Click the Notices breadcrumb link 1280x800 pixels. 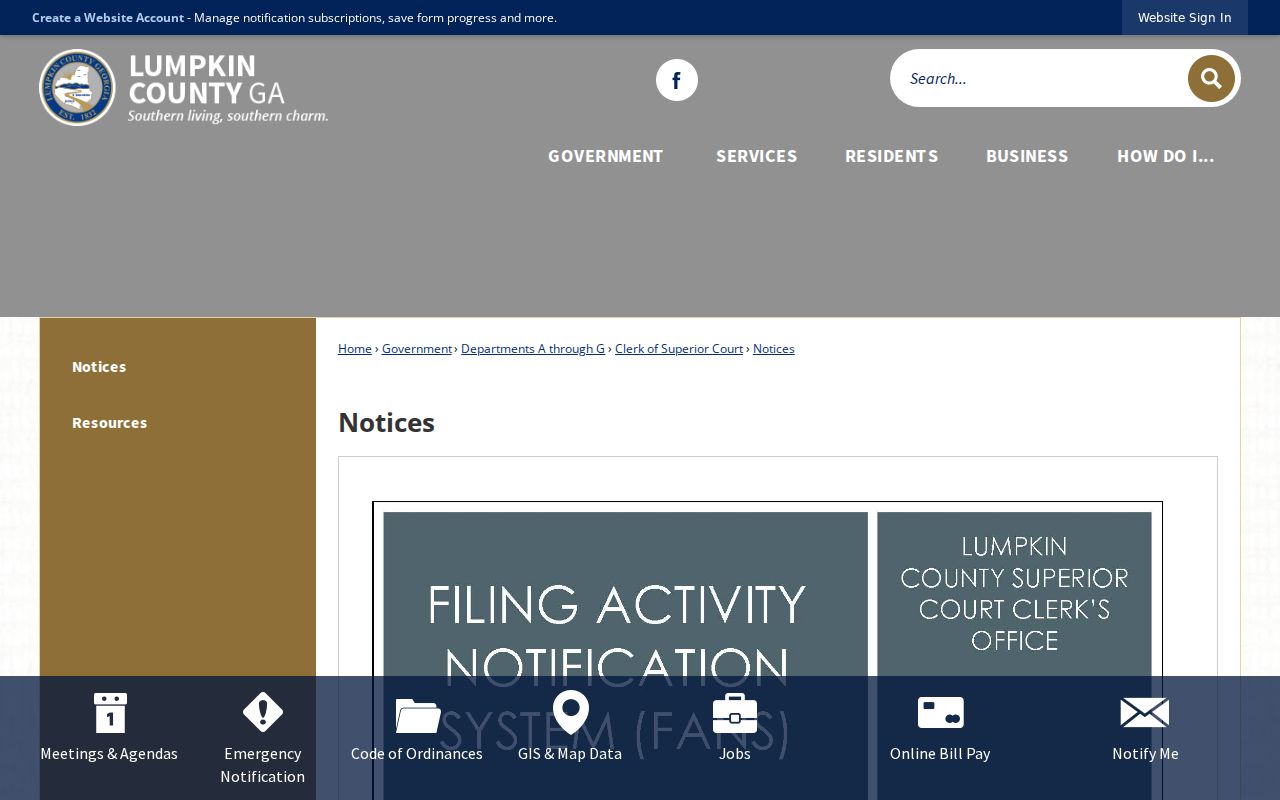point(774,349)
